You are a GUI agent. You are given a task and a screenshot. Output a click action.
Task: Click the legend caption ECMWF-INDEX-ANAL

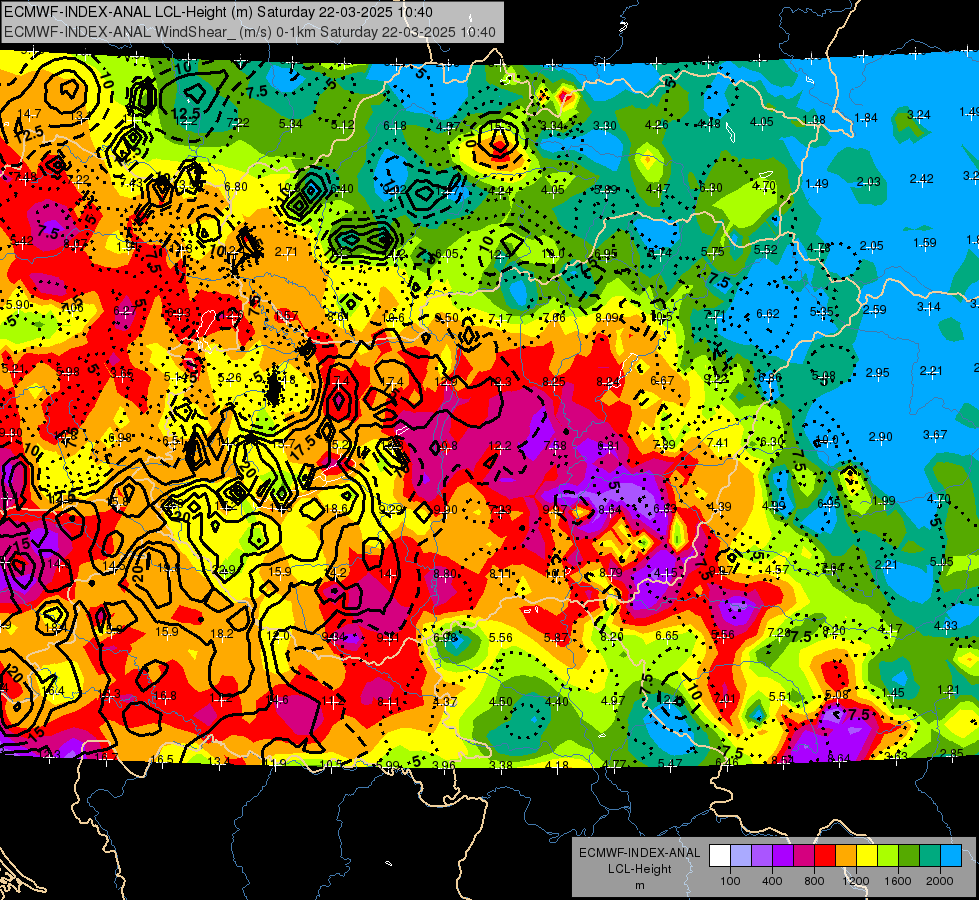(640, 853)
